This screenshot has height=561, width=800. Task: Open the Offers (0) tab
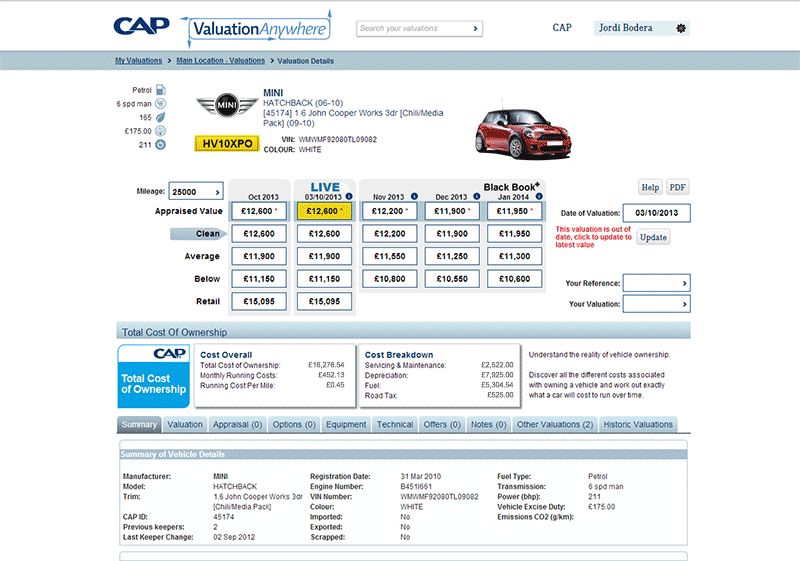coord(442,424)
